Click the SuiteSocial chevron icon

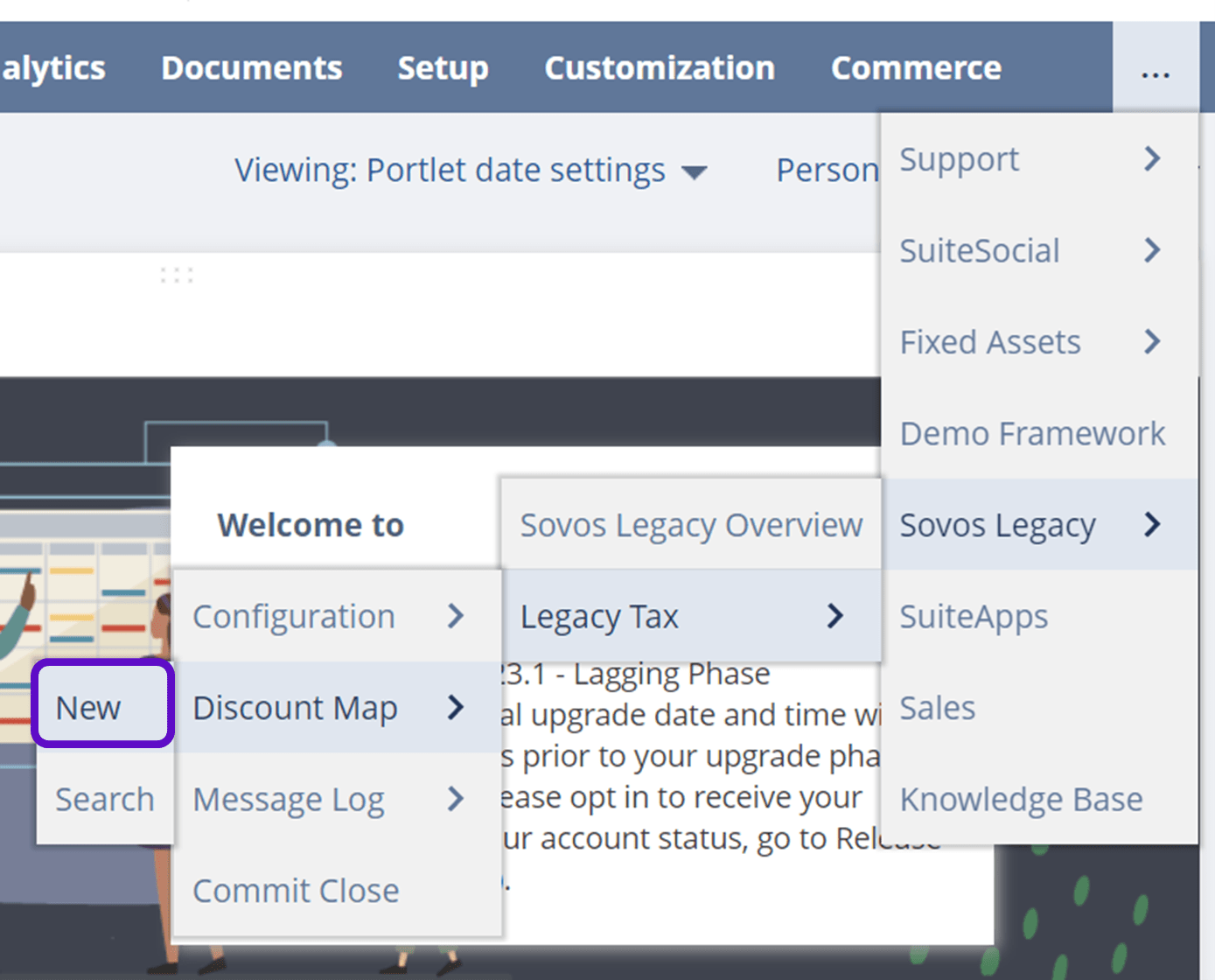1153,250
